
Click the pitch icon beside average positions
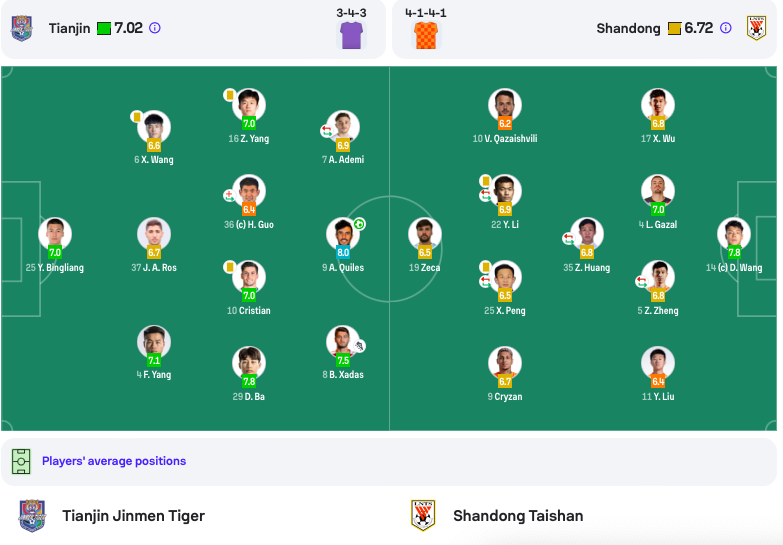(x=21, y=461)
